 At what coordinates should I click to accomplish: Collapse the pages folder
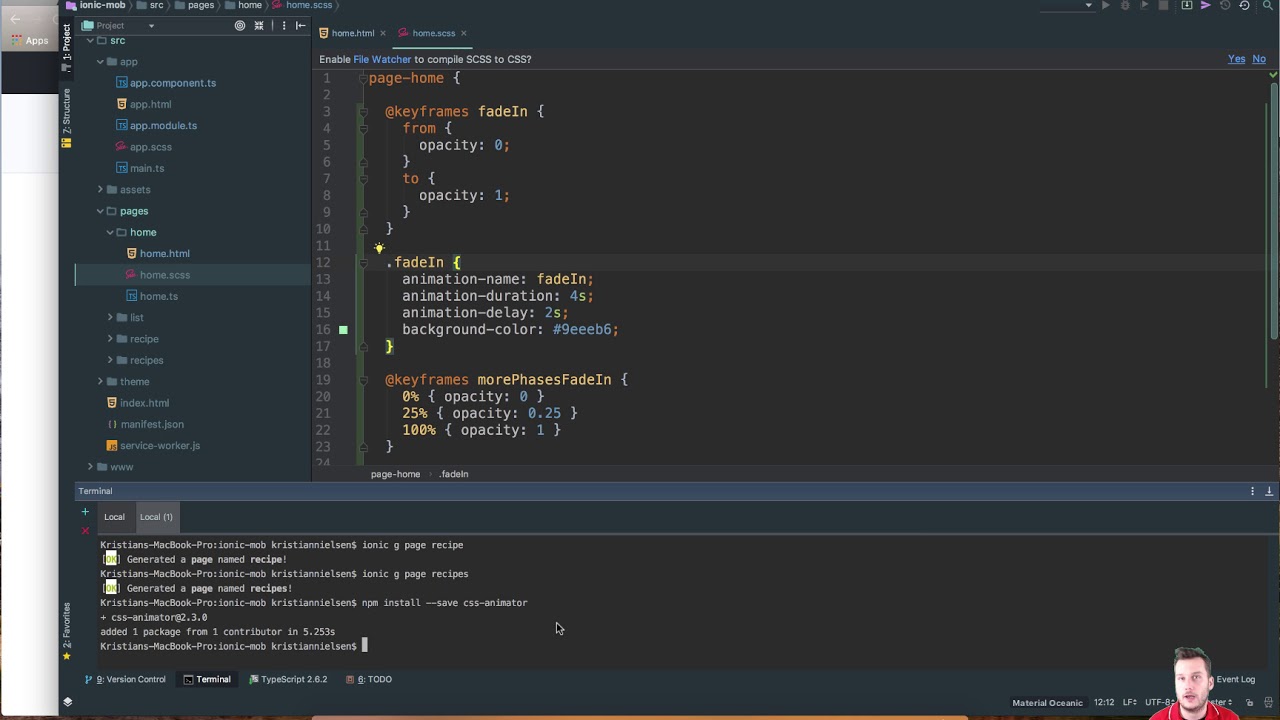coord(100,211)
